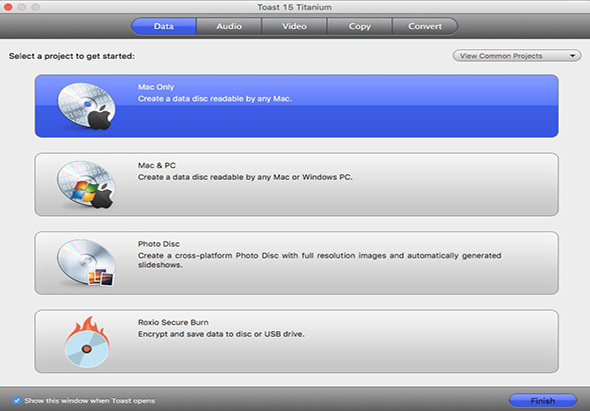Click the Photo Disc icon
The image size is (590, 411).
87,262
